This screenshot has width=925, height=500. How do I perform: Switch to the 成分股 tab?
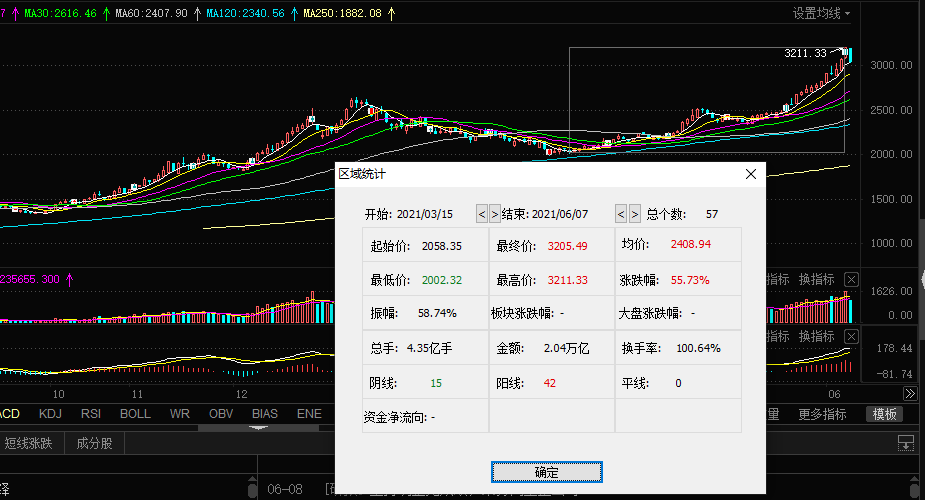(94, 443)
